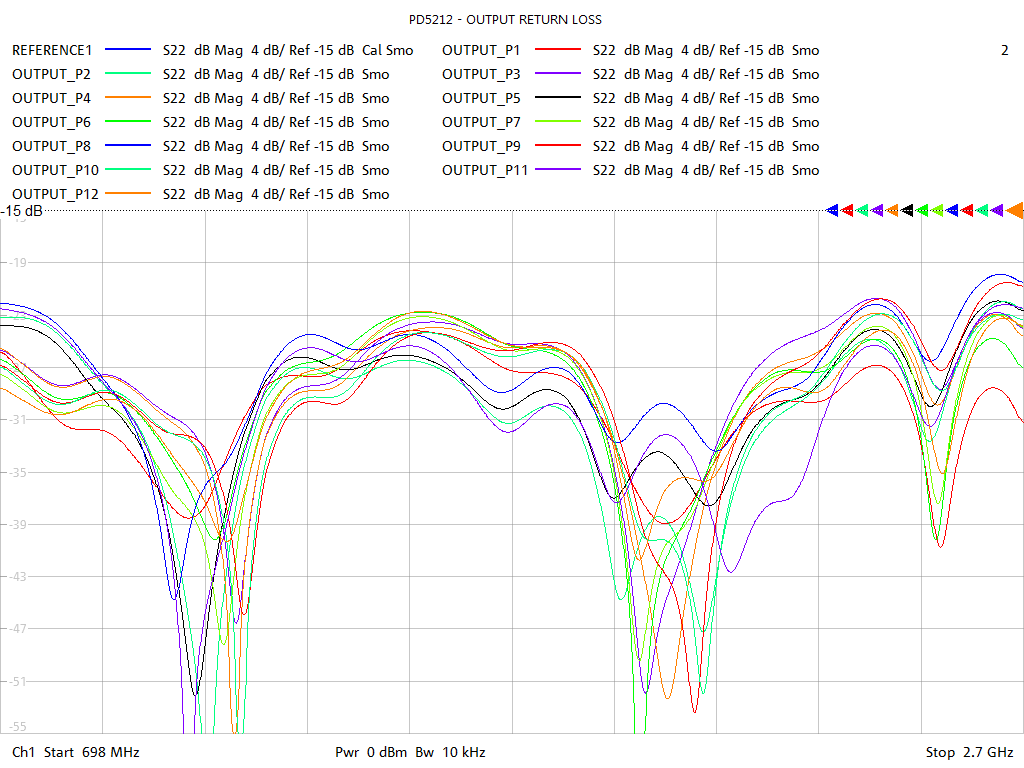Click the '-15 dB' reference level label
Viewport: 1024px width, 768px height.
coord(22,211)
